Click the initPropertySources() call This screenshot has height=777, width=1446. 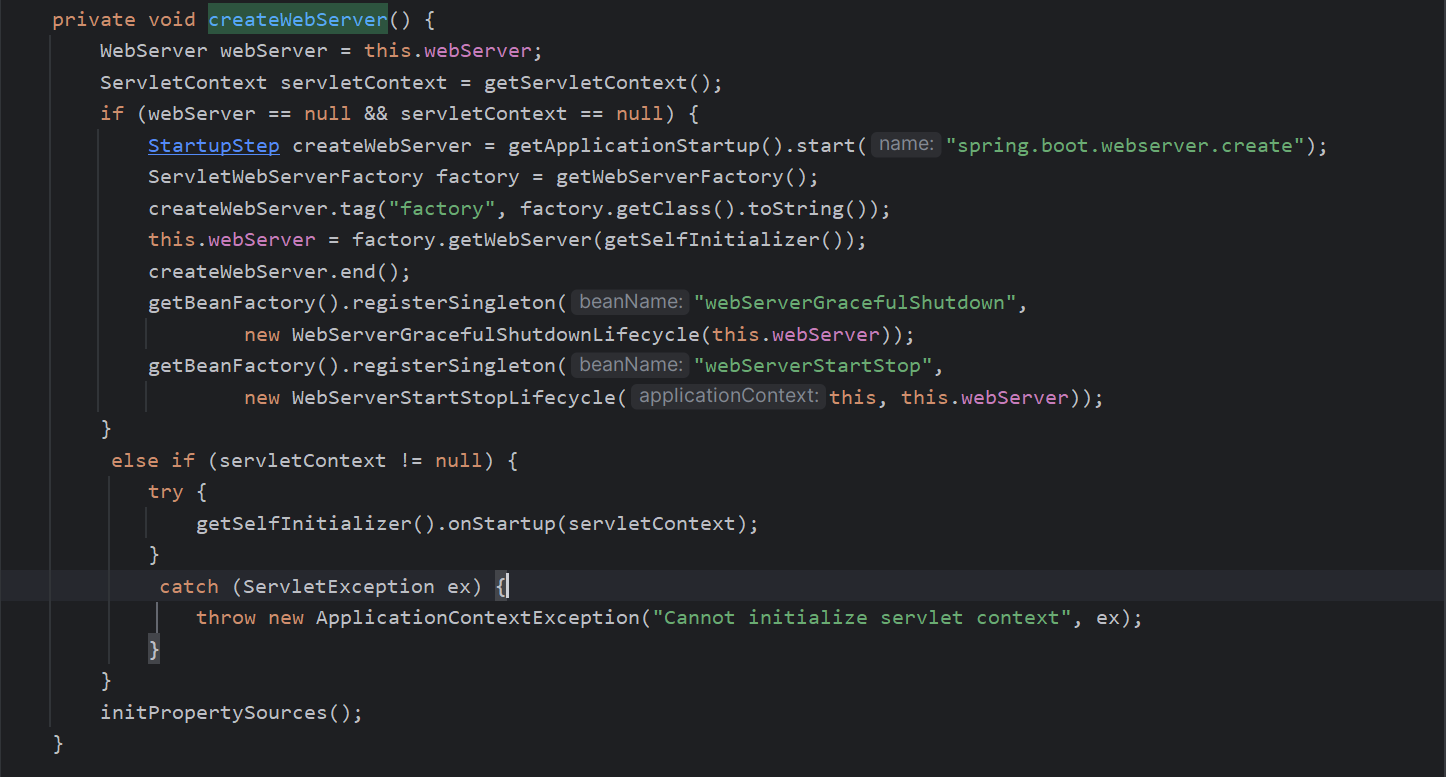click(225, 712)
